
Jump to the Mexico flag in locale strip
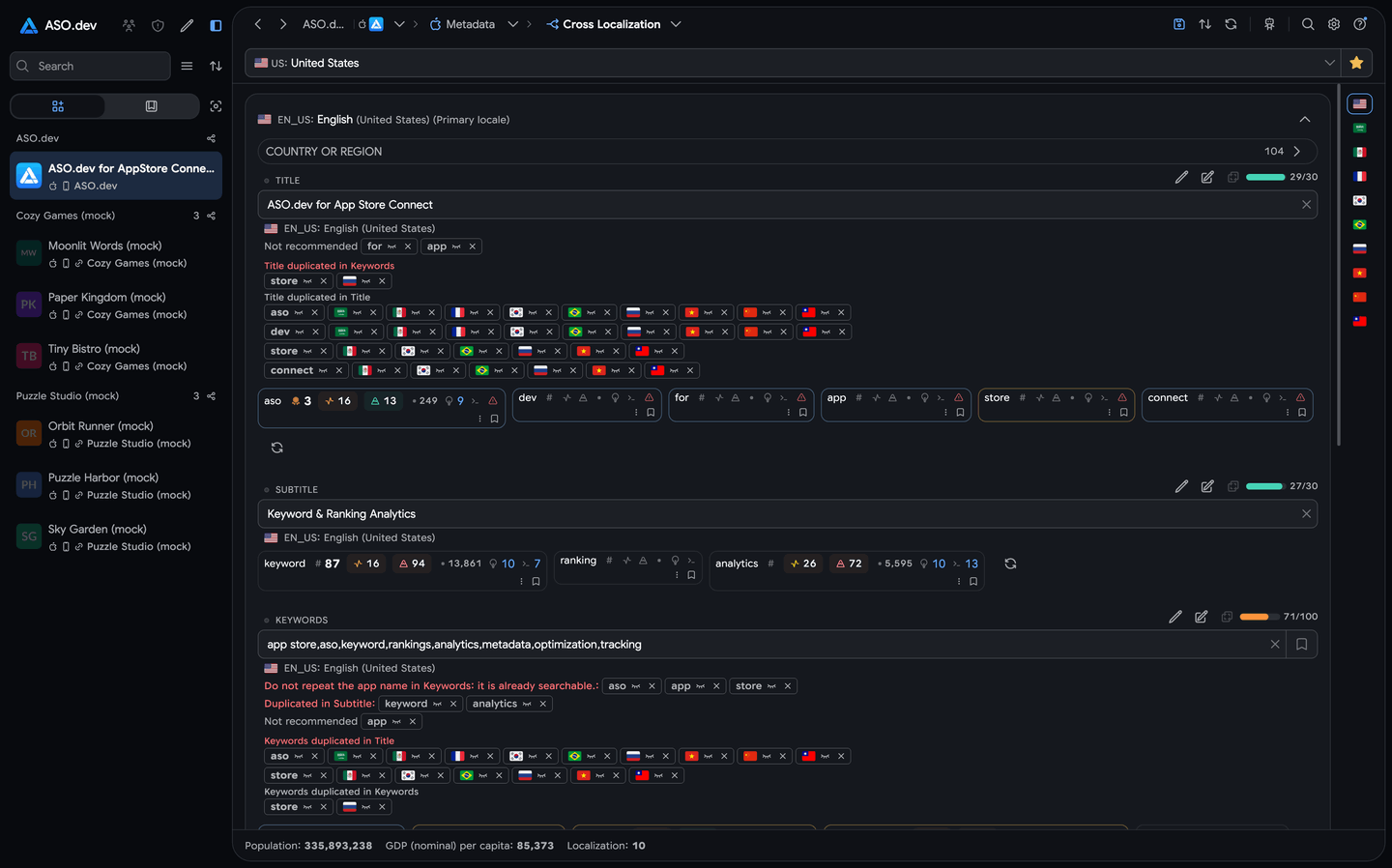pyautogui.click(x=1359, y=152)
